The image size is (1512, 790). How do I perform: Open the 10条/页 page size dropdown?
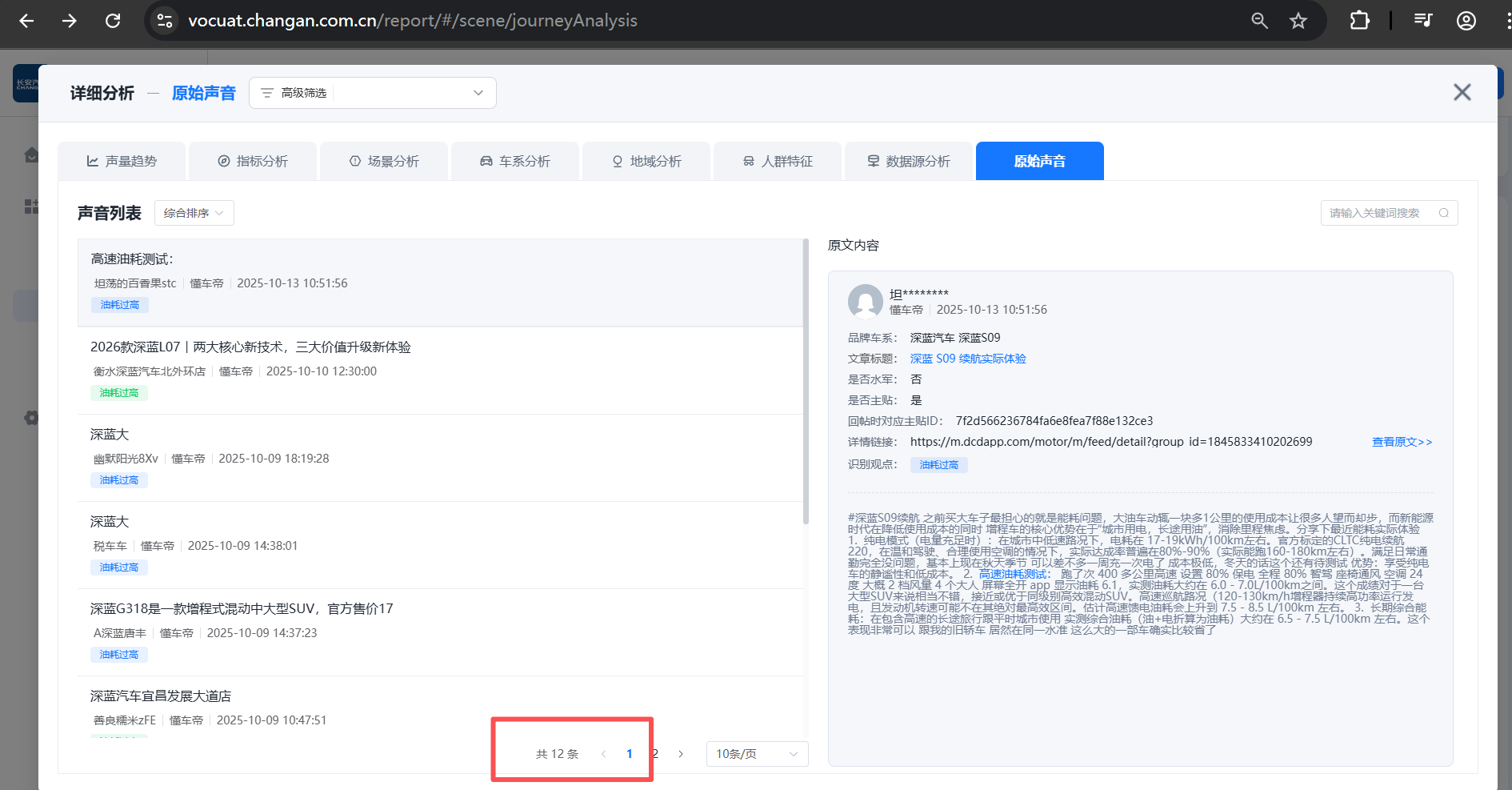pos(756,754)
